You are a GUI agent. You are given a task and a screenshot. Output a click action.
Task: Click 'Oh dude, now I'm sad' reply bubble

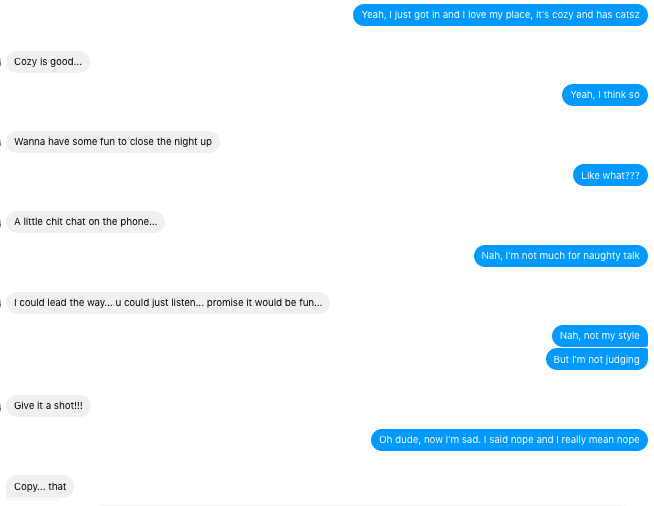pos(509,440)
